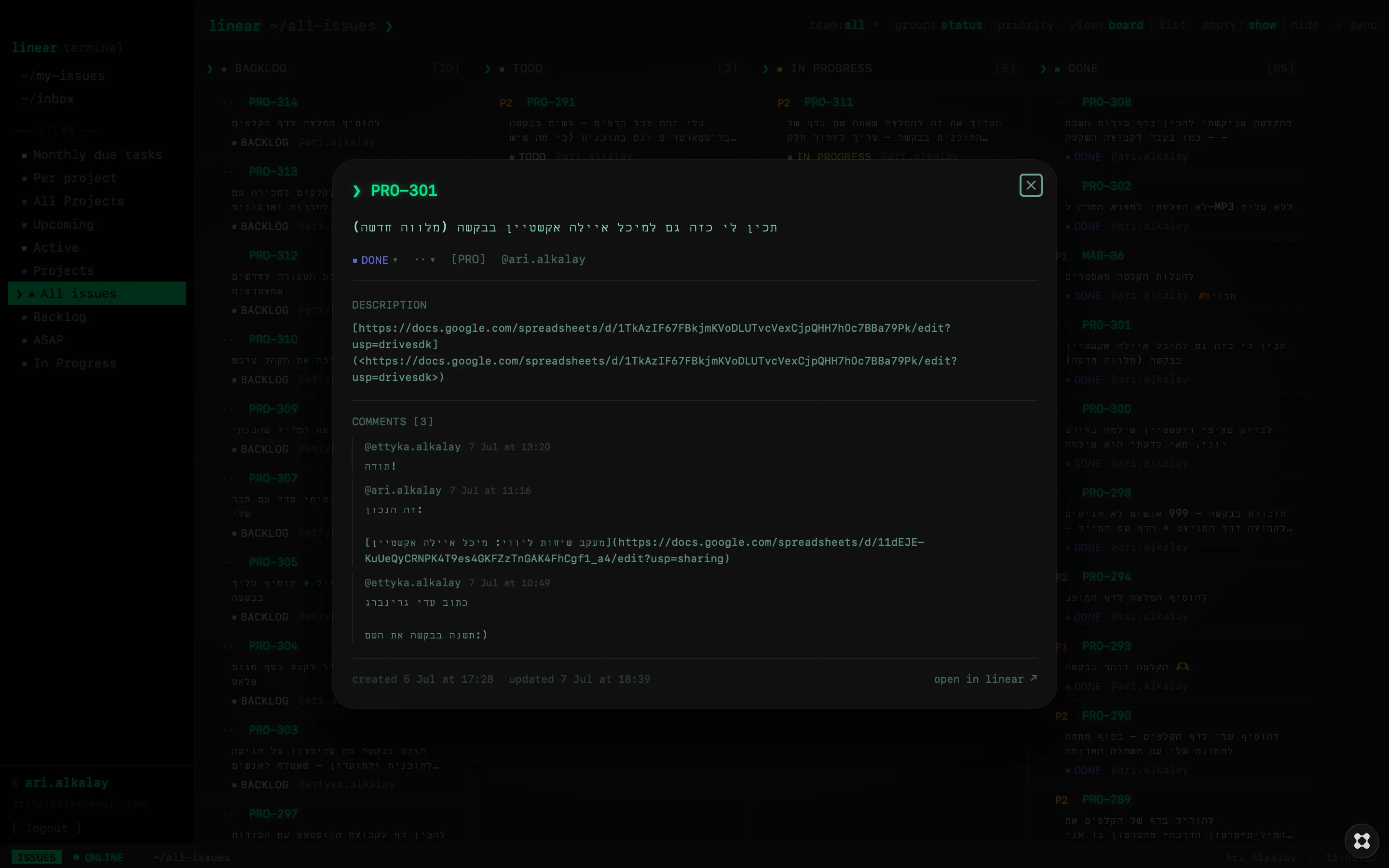Click the arrow icon beside open in linear
The height and width of the screenshot is (868, 1389).
point(1033,678)
